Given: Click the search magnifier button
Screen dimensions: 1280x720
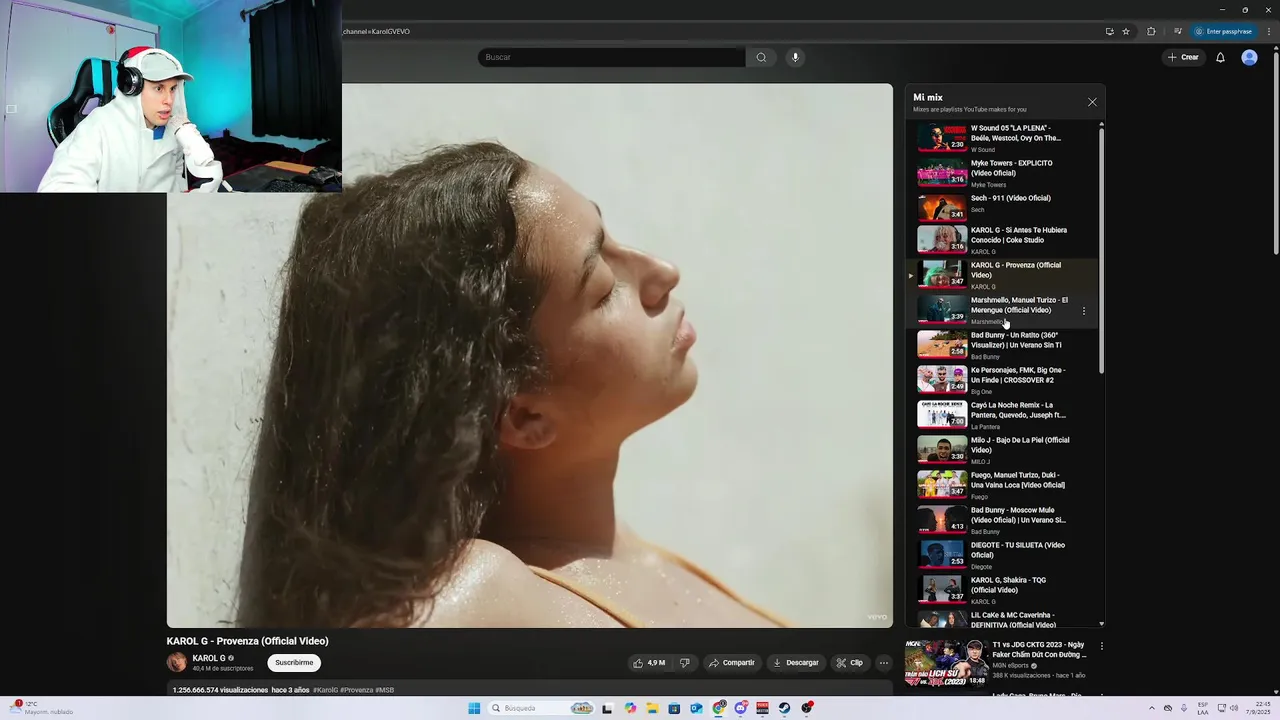Looking at the screenshot, I should click(x=761, y=57).
